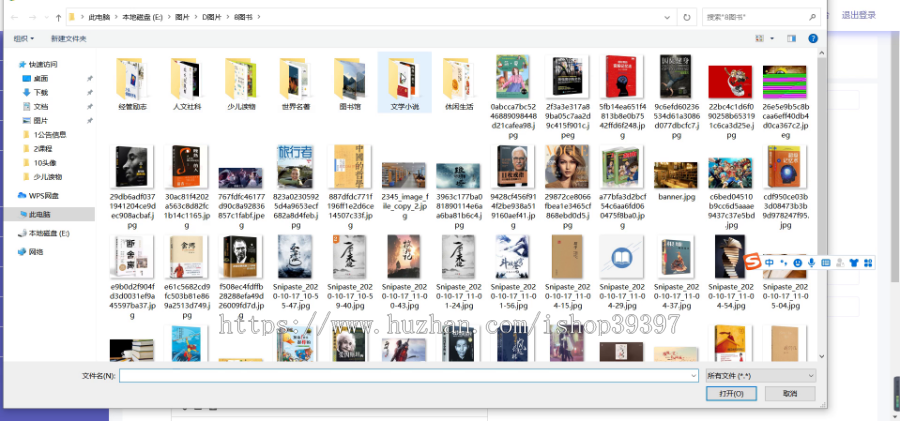This screenshot has height=421, width=900.
Task: Select the 图书馆 folder
Action: pyautogui.click(x=350, y=84)
